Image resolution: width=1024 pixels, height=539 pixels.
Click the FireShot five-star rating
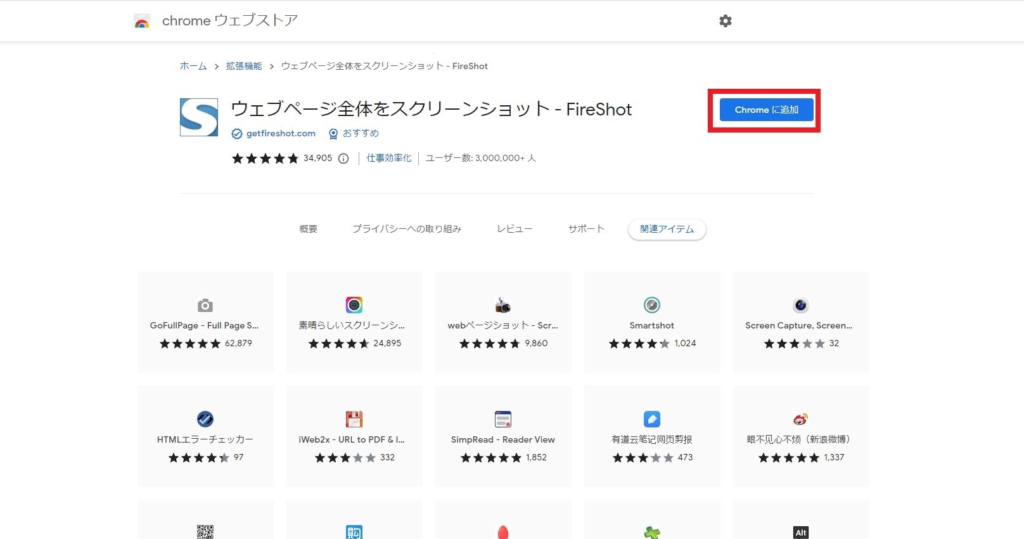(x=265, y=158)
